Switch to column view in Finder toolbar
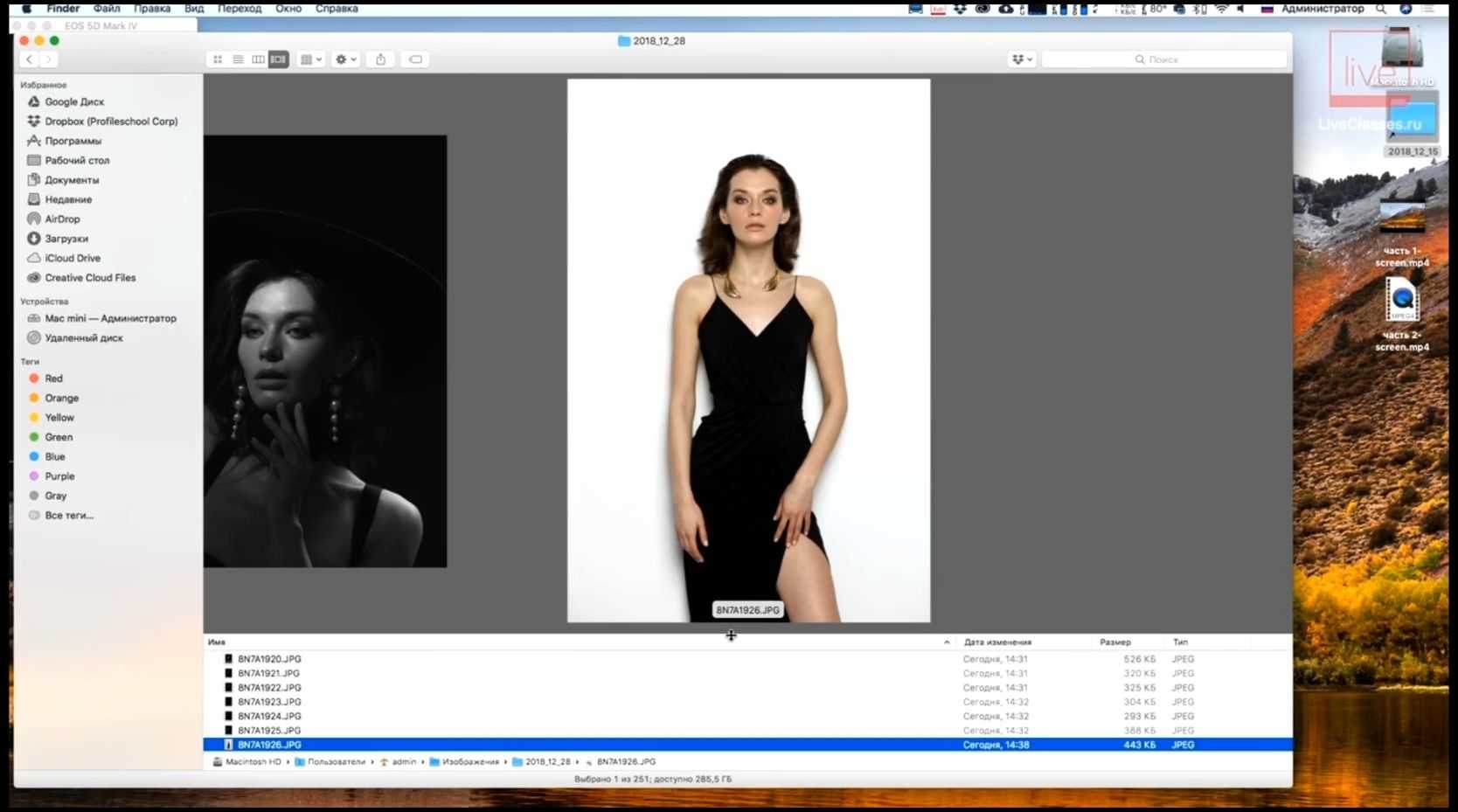Viewport: 1458px width, 812px height. click(258, 59)
